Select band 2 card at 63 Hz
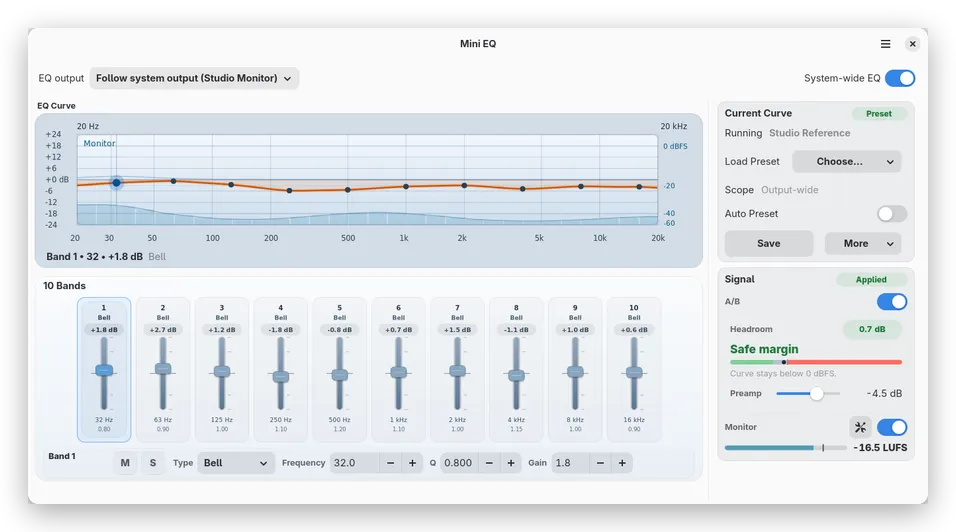Image resolution: width=956 pixels, height=532 pixels. pyautogui.click(x=163, y=369)
